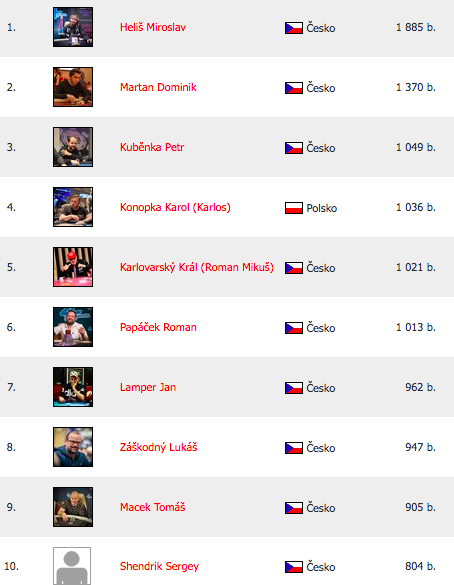Click Kuběnka Petr name link
Screen dimensions: 454x585
click(152, 147)
